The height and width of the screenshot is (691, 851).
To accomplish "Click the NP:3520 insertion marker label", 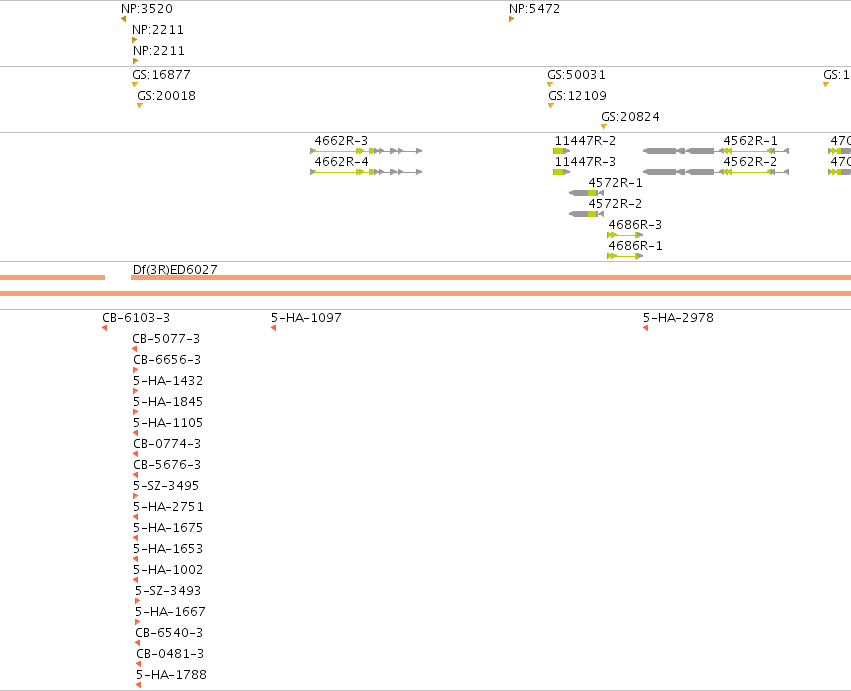I will [147, 9].
